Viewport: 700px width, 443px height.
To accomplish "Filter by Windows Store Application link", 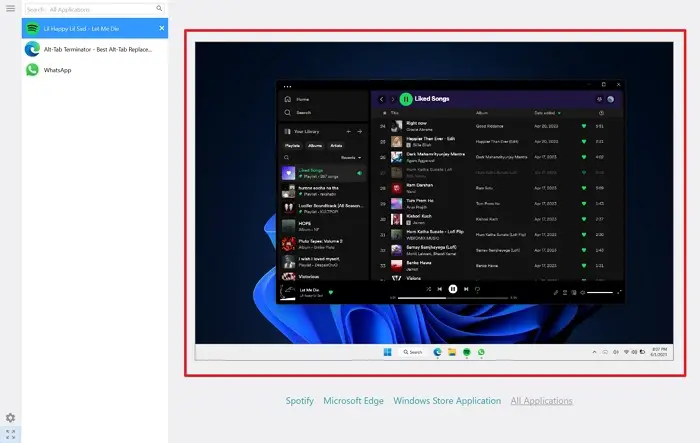I will coord(447,401).
